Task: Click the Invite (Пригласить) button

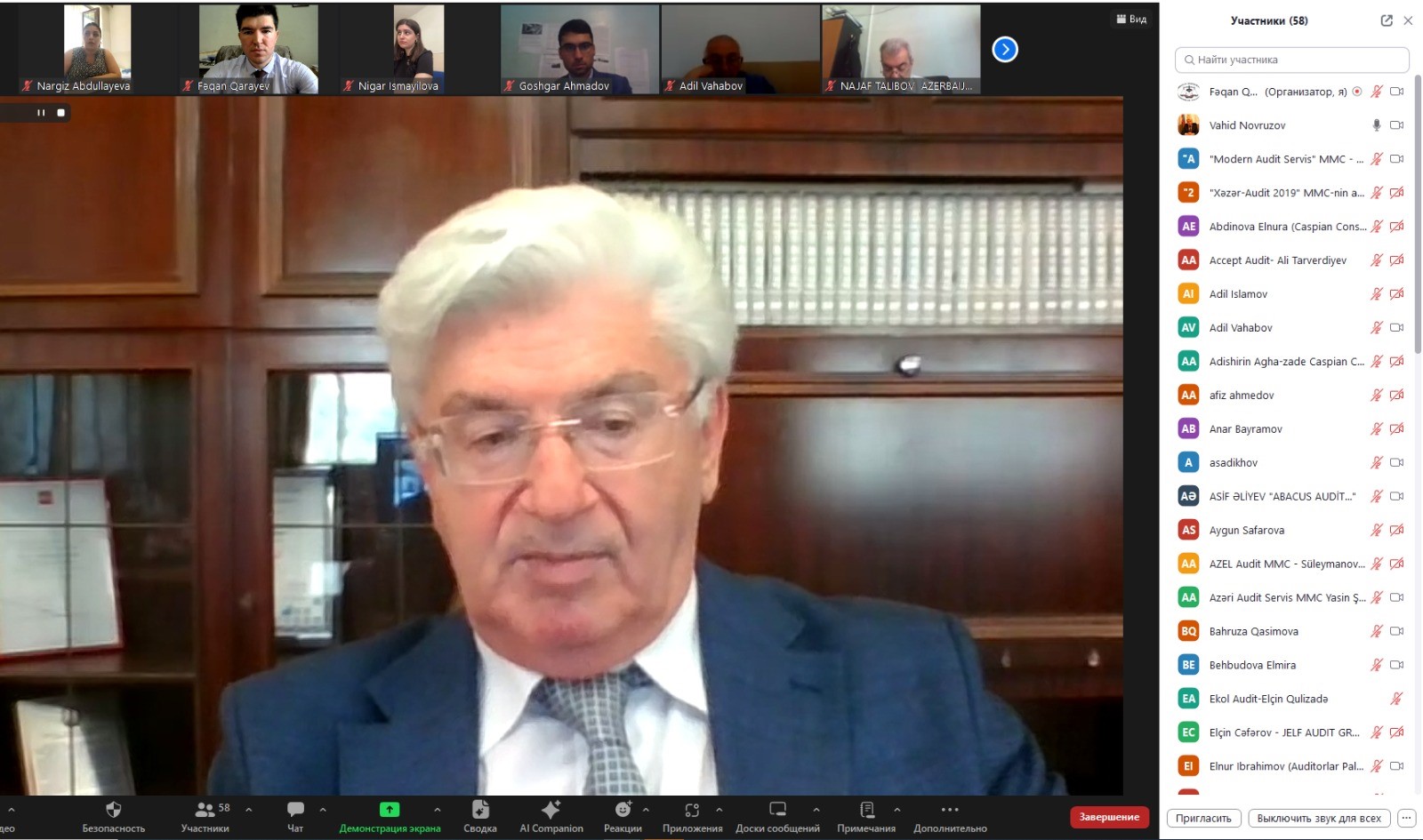Action: [x=1203, y=819]
